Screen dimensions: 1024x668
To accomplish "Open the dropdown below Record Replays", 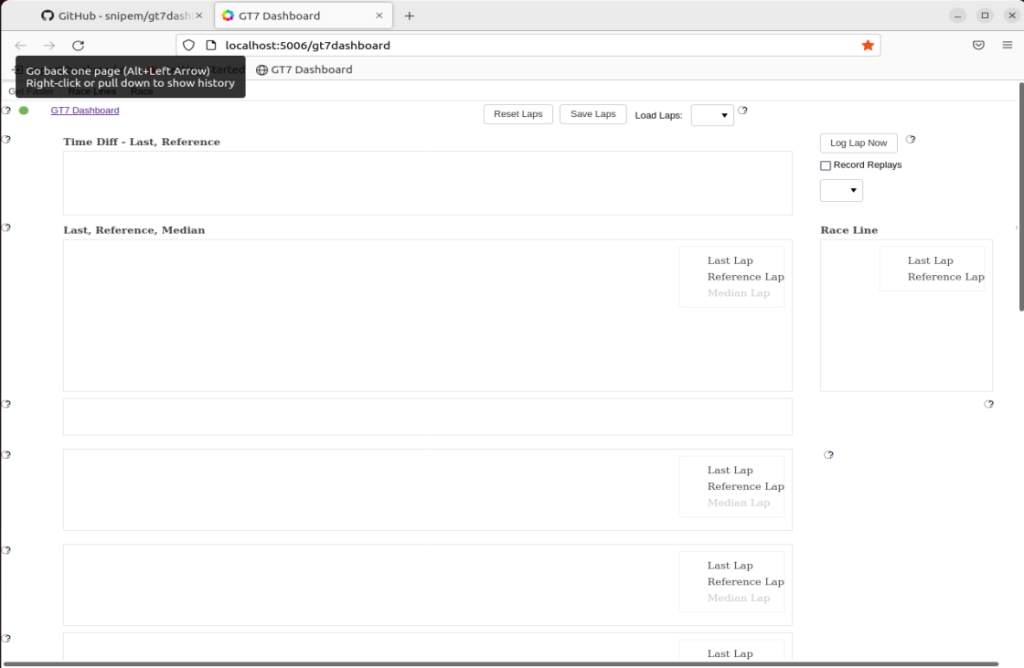I will click(x=841, y=190).
